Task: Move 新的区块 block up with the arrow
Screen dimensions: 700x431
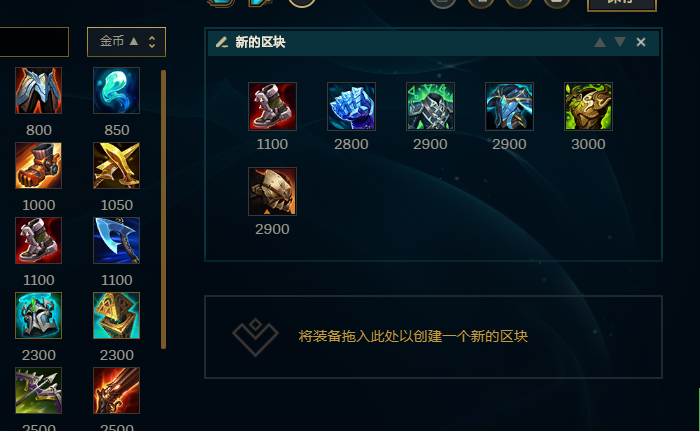Action: tap(600, 42)
